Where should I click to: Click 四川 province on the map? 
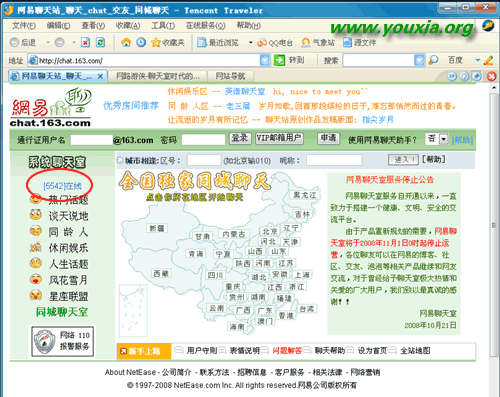215,275
